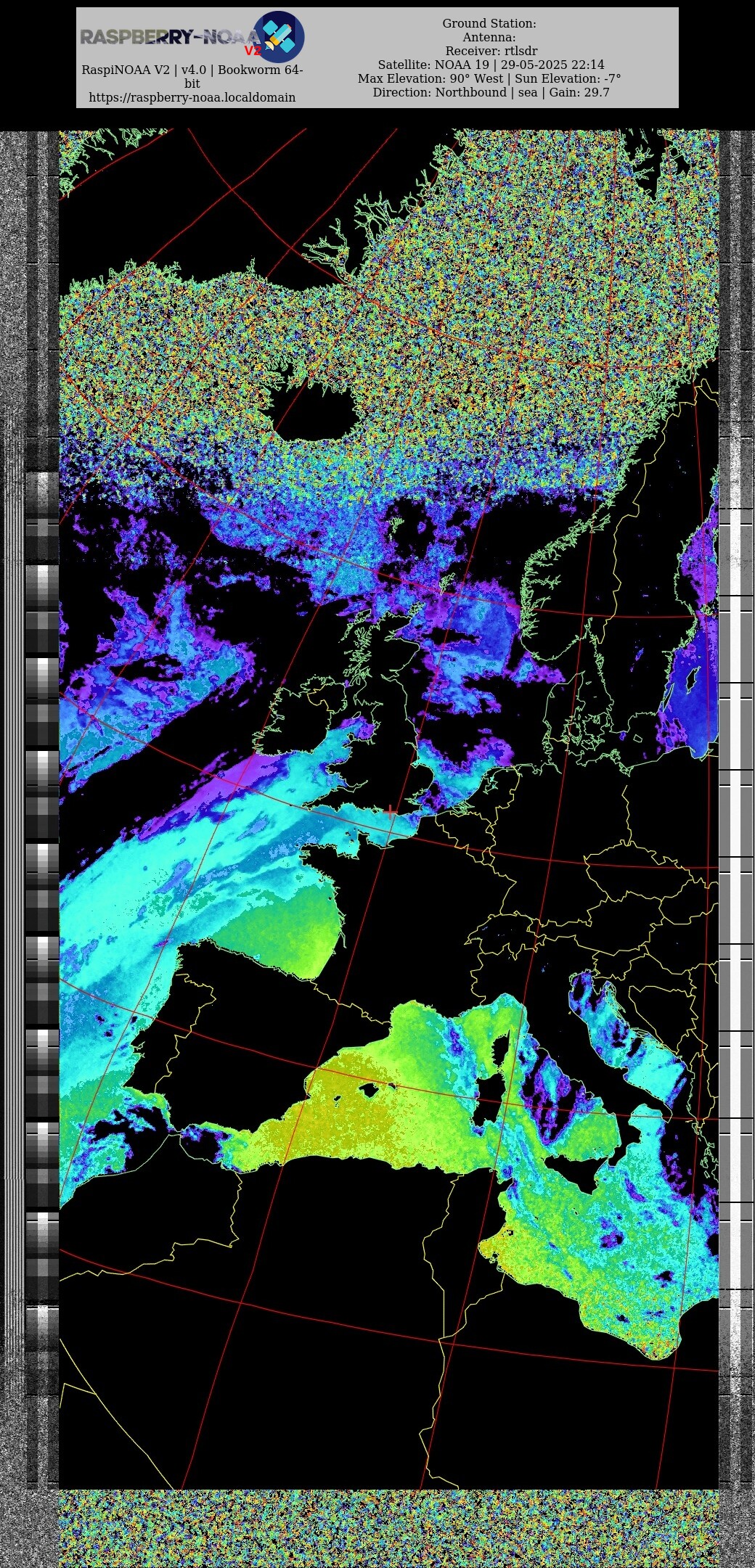The height and width of the screenshot is (1568, 755).
Task: Click the 'Ground Station:' label
Action: 489,23
